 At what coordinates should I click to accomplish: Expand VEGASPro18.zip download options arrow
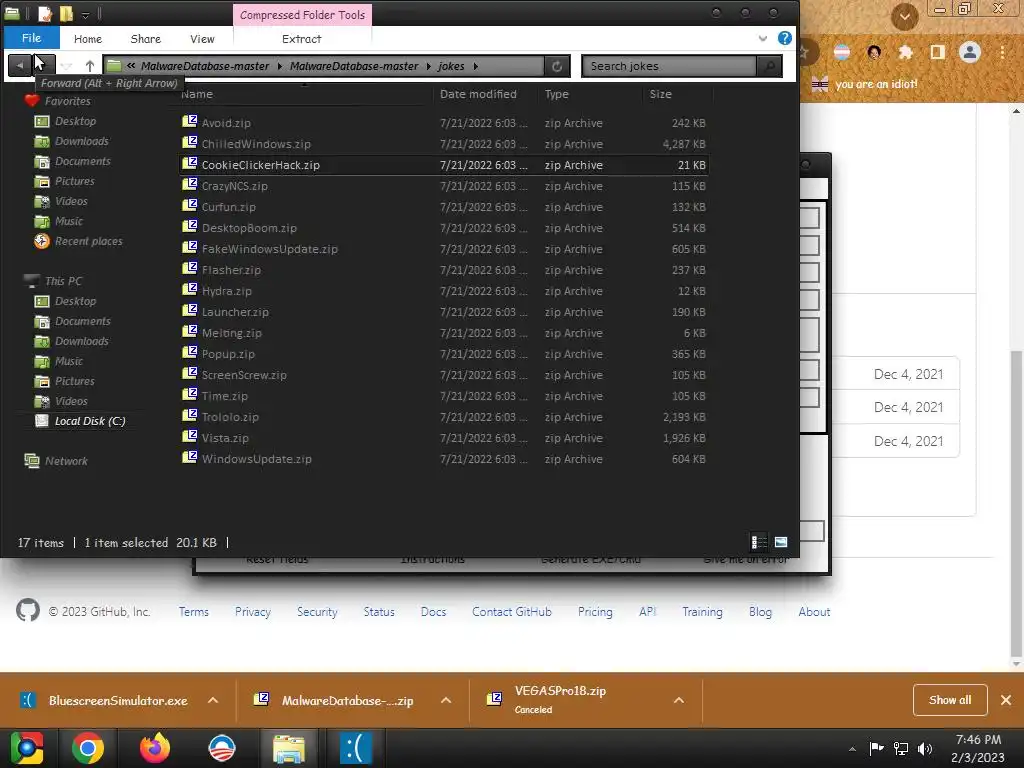click(x=679, y=700)
